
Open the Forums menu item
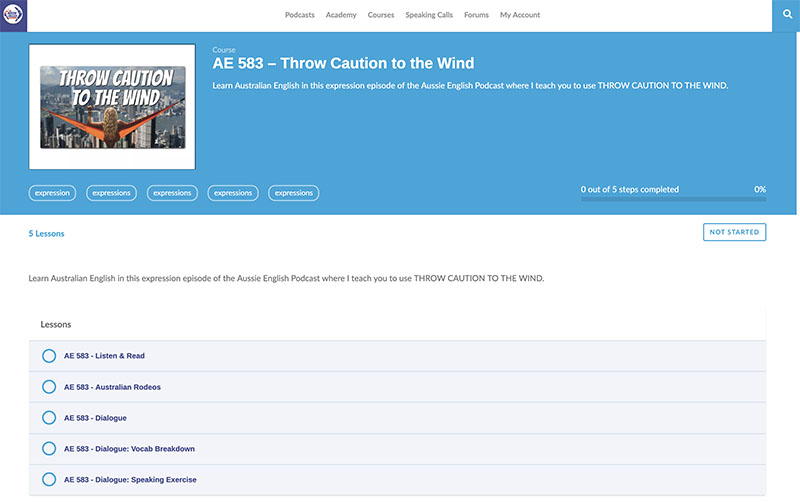coord(476,15)
